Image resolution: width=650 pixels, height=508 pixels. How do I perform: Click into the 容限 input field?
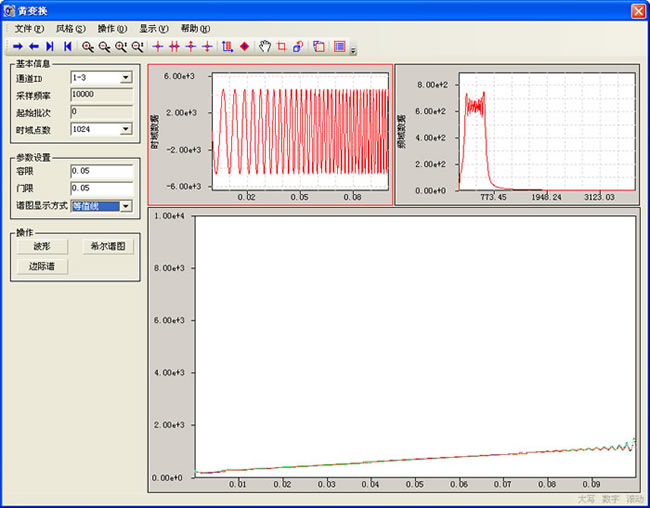(101, 172)
